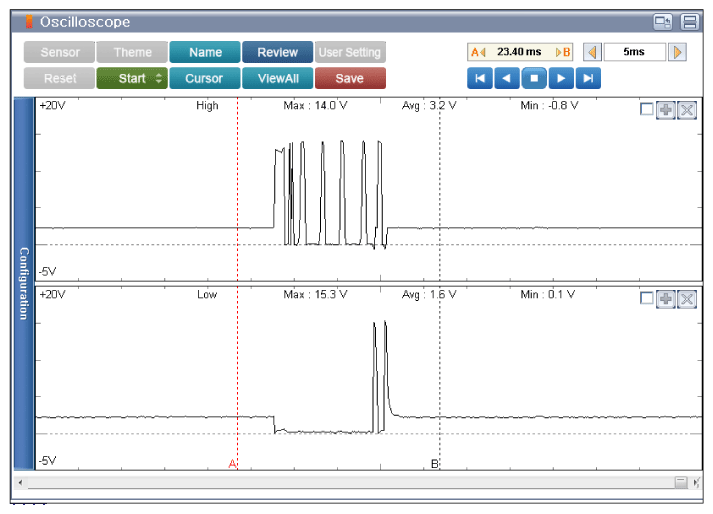Viewport: 713px width, 514px height.
Task: Tick the High channel checkbox
Action: click(x=647, y=109)
